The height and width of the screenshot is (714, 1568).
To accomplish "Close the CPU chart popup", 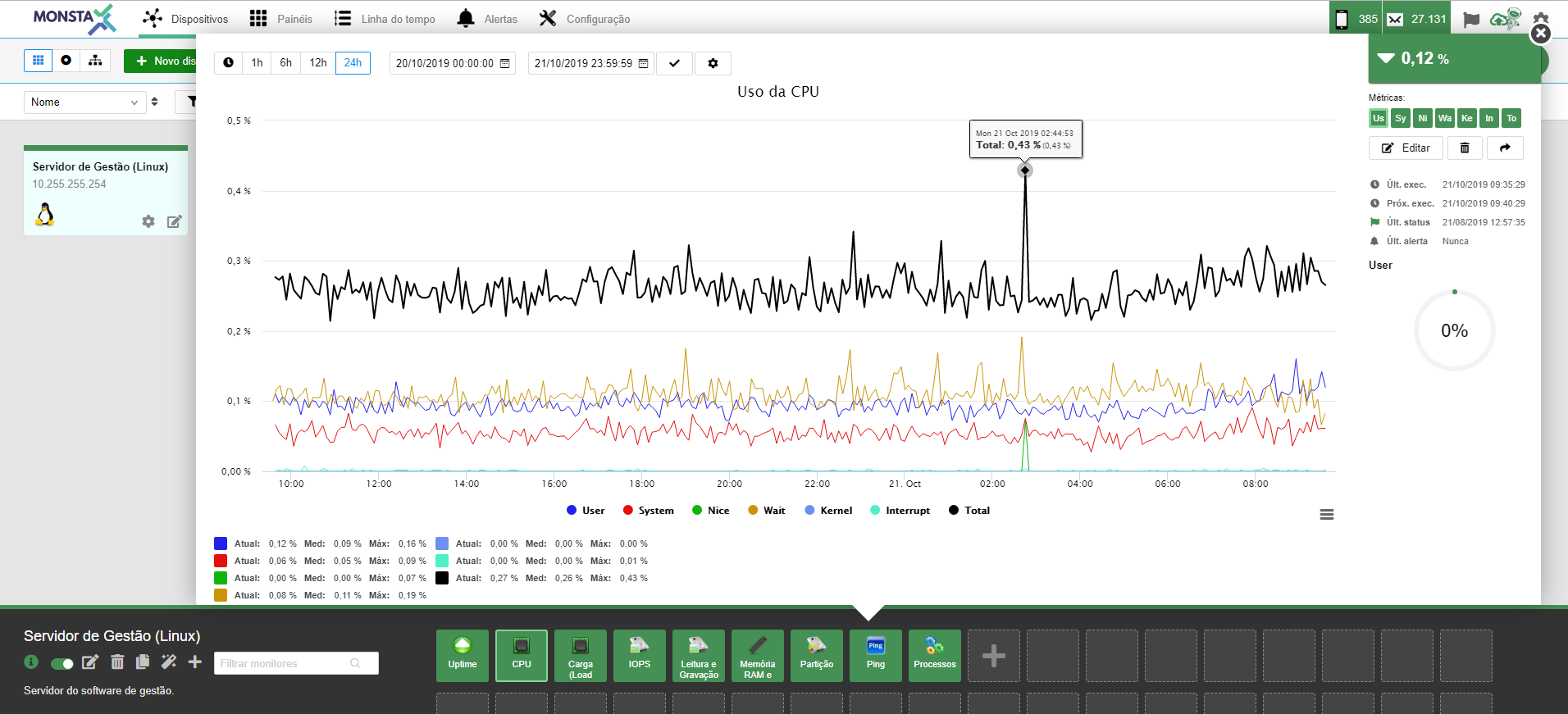I will [1541, 34].
